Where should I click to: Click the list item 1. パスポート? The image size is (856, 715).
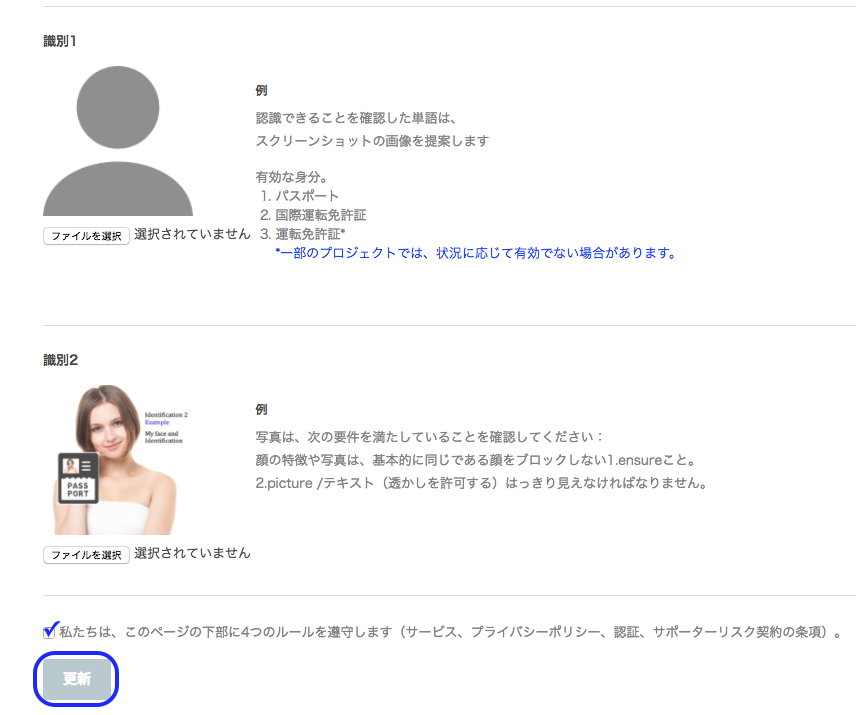(299, 196)
